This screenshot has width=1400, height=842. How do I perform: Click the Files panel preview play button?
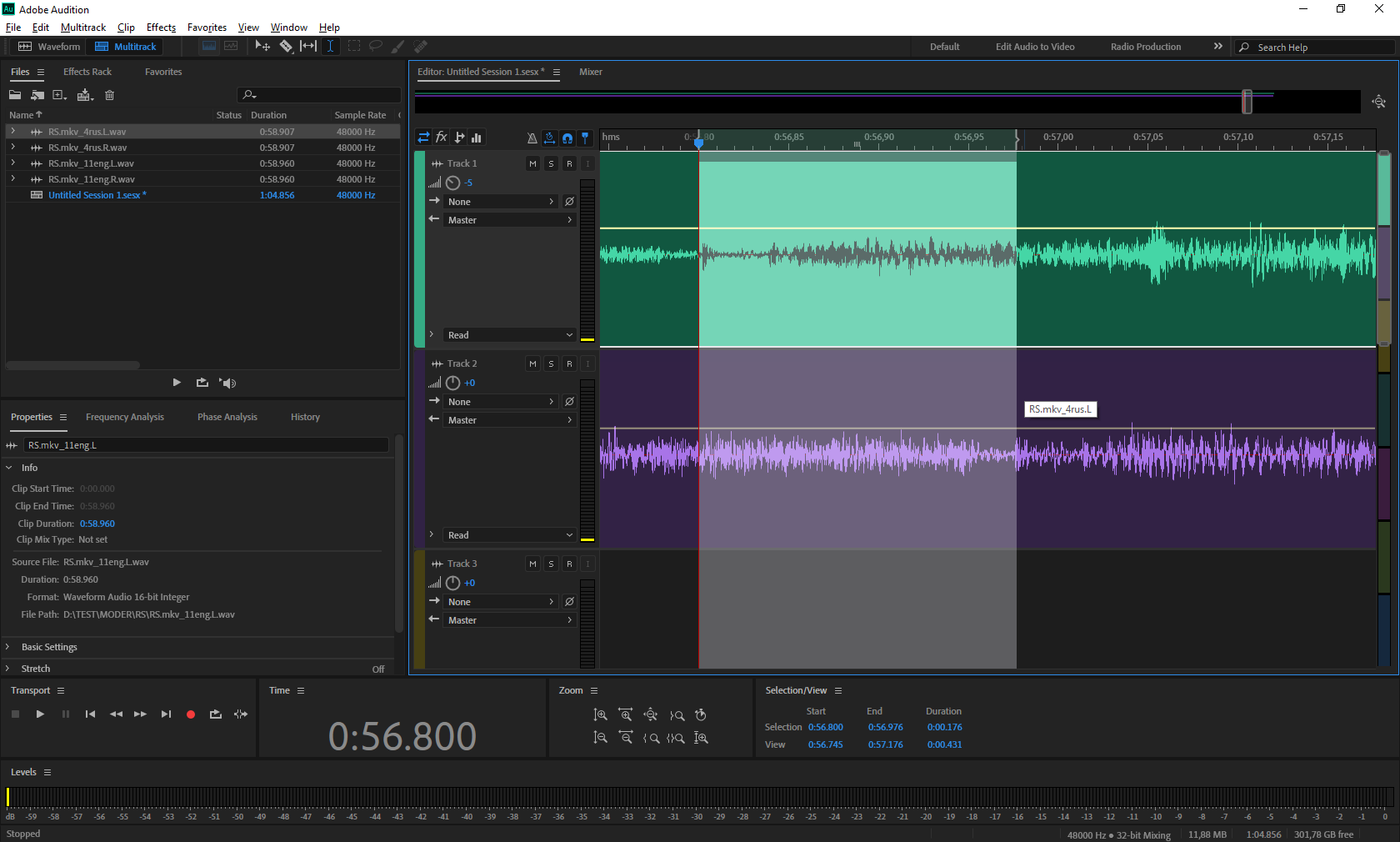177,383
